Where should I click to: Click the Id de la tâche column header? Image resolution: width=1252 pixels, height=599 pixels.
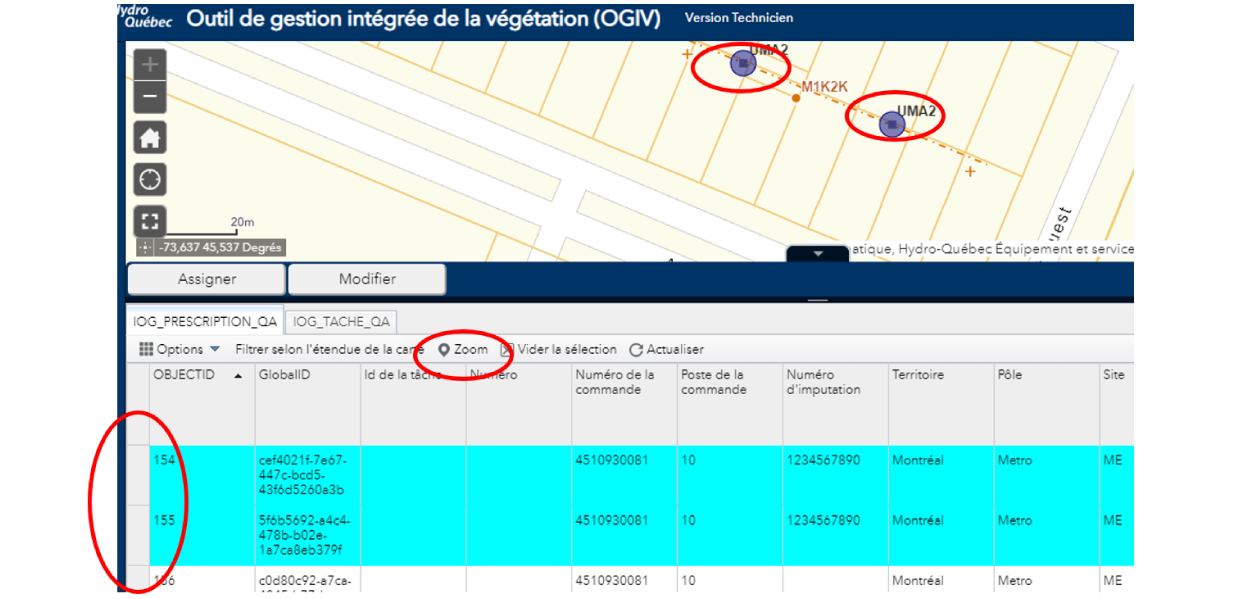pyautogui.click(x=413, y=404)
